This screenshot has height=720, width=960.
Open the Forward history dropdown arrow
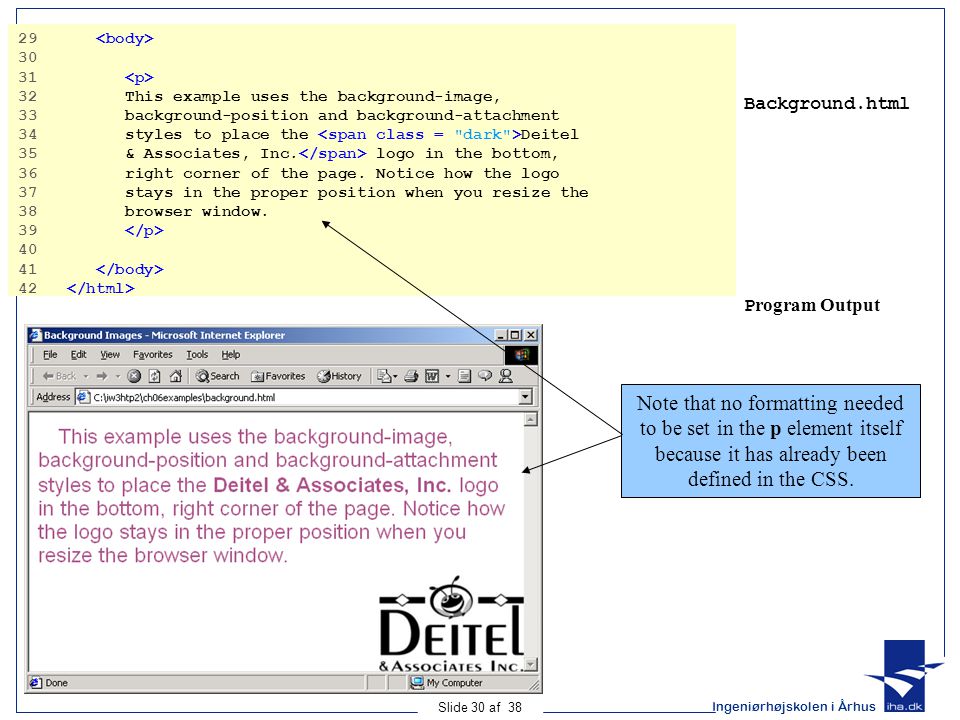click(x=118, y=376)
